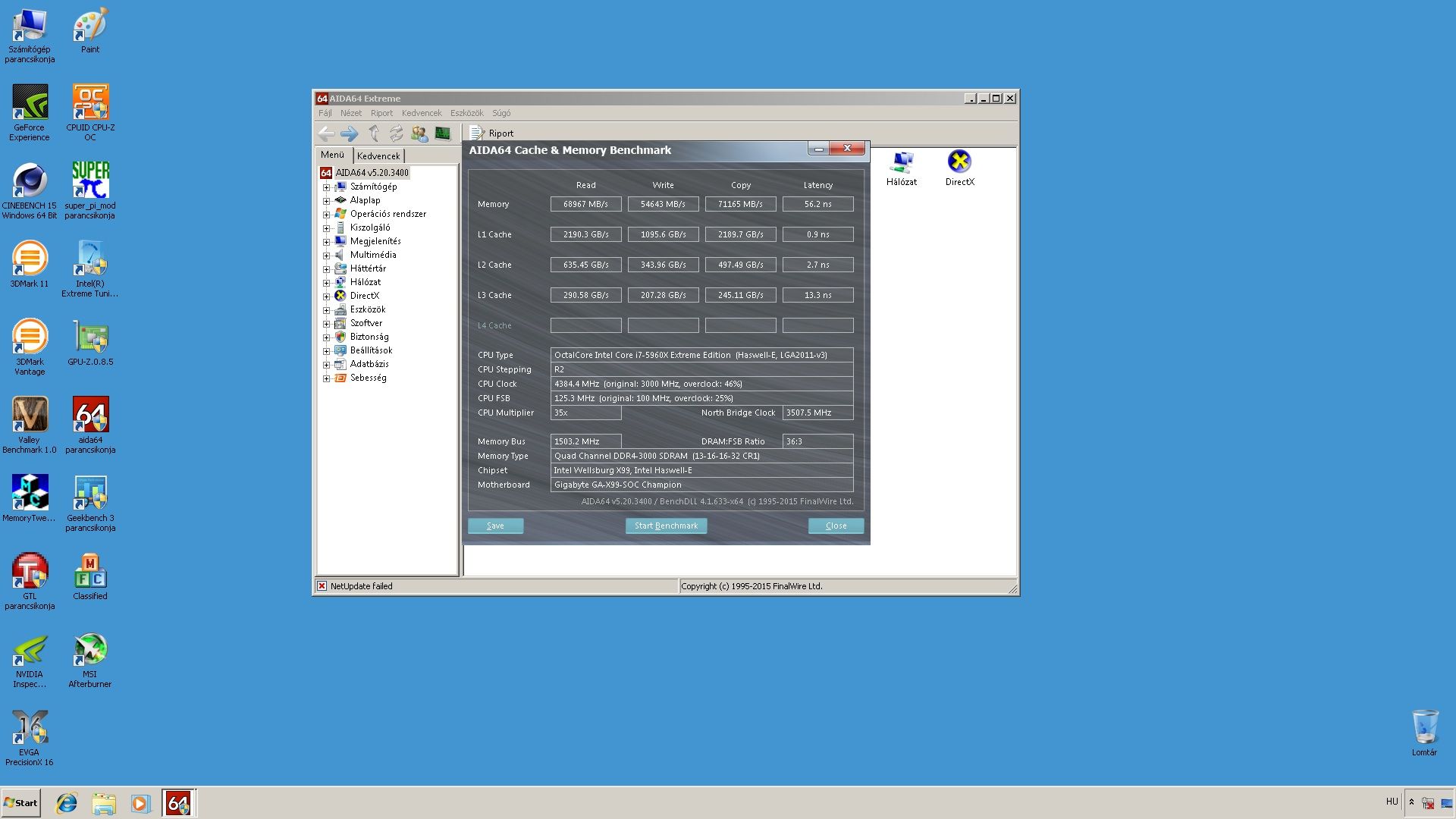The image size is (1456, 819).
Task: Open Lomtár recycle bin
Action: coord(1424,733)
